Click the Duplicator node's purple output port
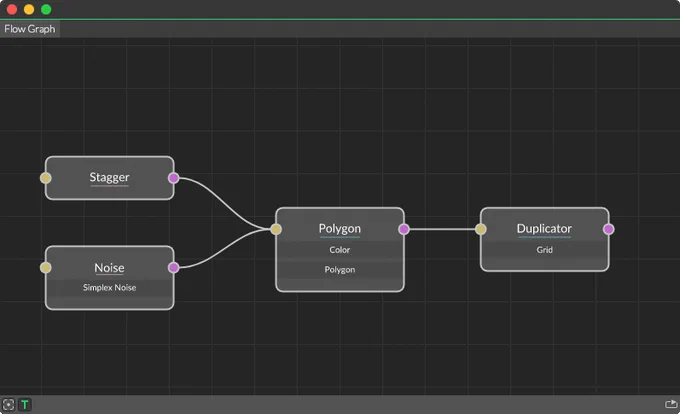The width and height of the screenshot is (680, 414). [608, 229]
